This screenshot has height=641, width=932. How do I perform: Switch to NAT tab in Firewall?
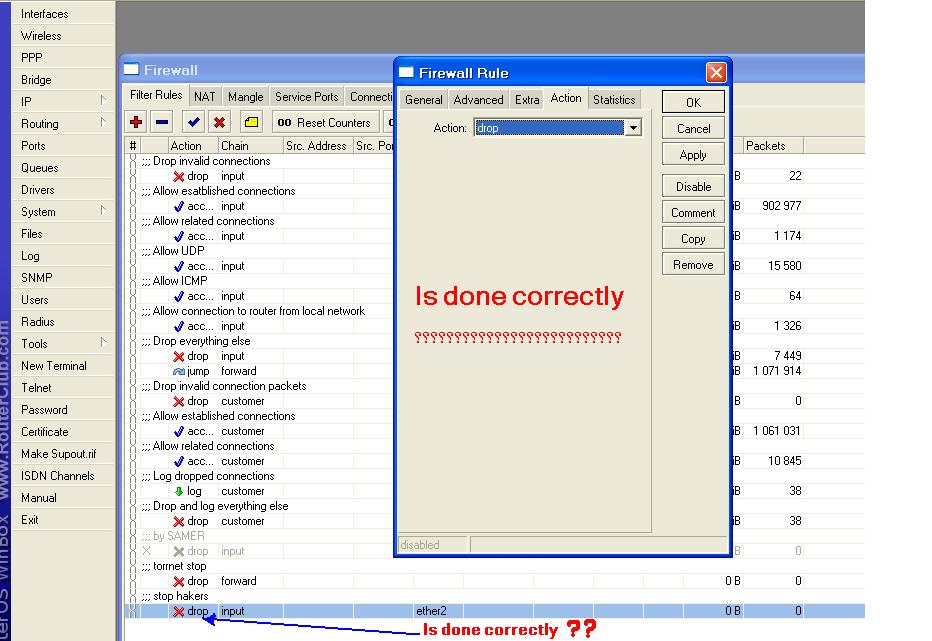click(x=204, y=96)
